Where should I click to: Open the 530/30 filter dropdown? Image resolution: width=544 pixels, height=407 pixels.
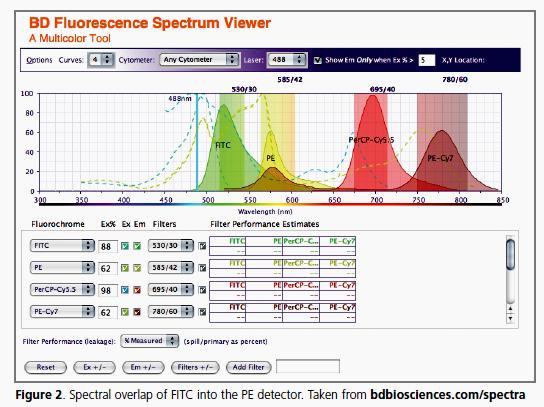171,246
